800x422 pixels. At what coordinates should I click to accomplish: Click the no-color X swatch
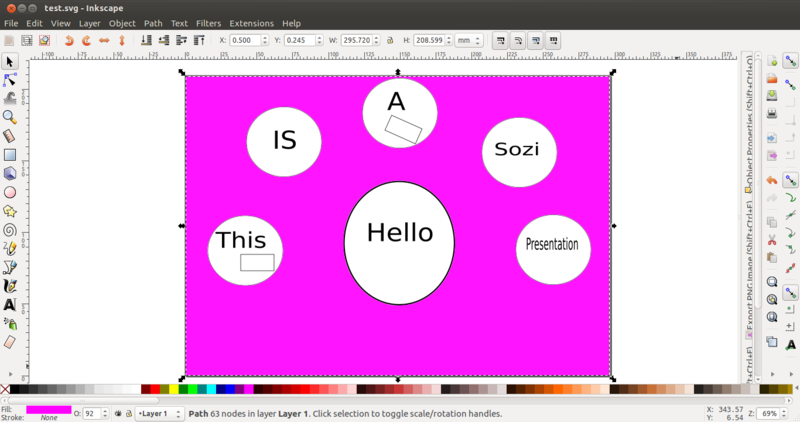5,389
